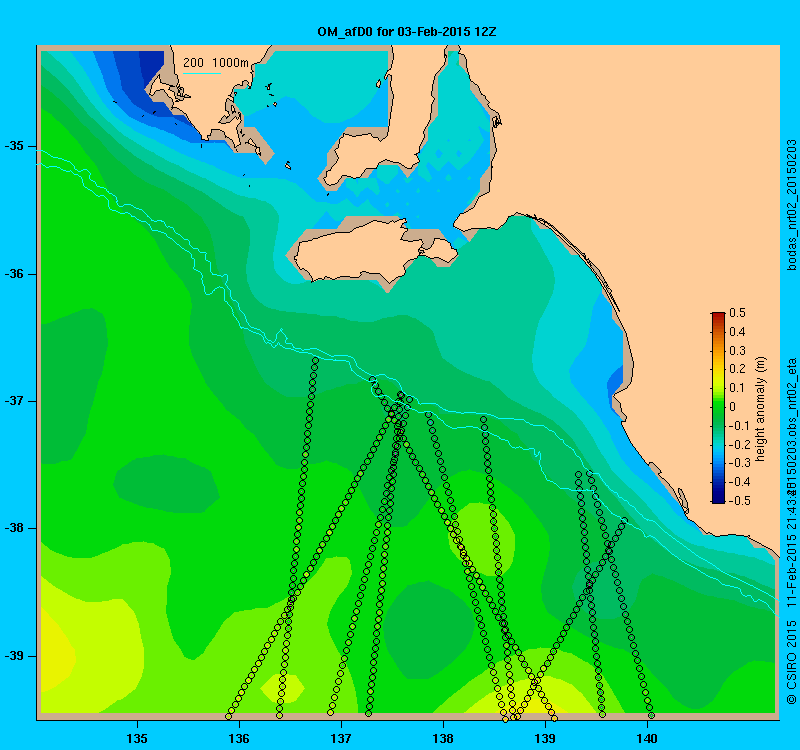Click the '0.1' label on the color scale
This screenshot has height=750, width=800.
point(737,388)
